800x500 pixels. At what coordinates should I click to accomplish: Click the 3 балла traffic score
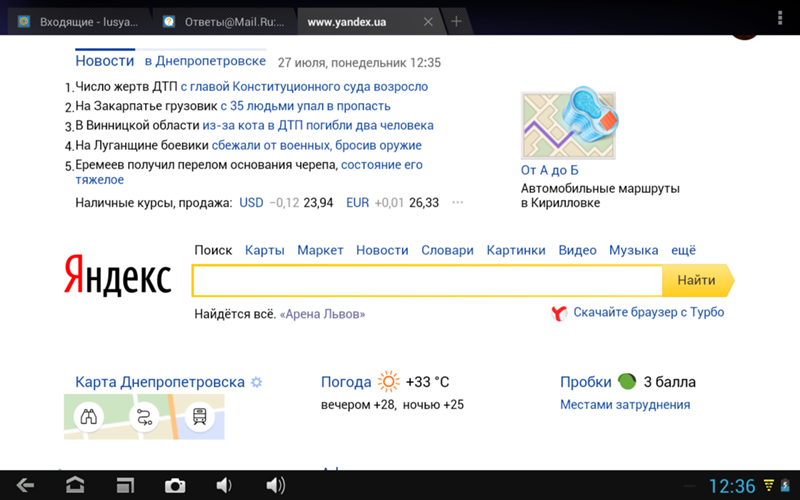coord(669,382)
